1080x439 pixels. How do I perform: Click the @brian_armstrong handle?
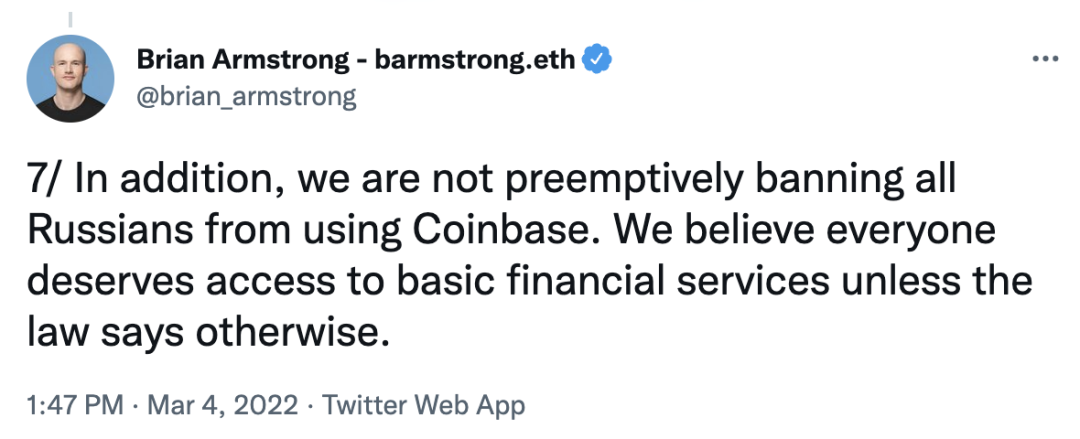point(246,97)
